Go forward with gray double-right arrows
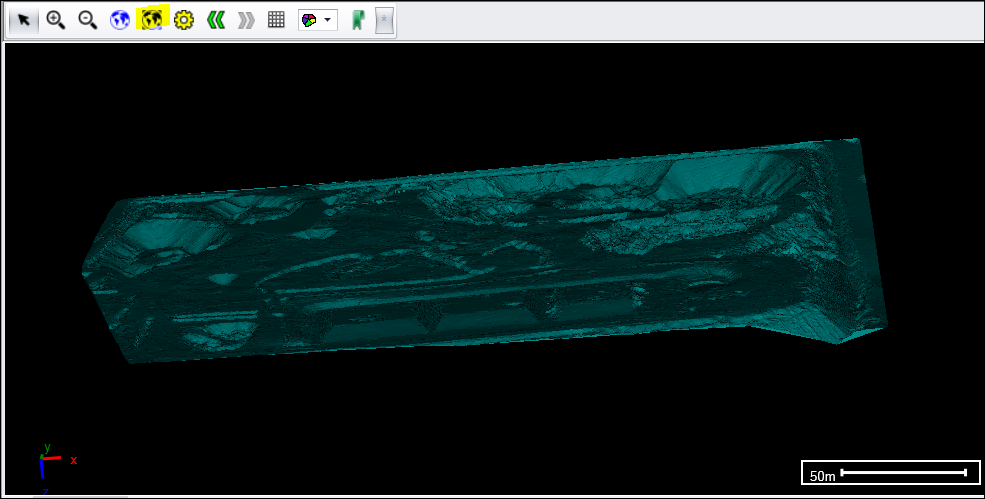The height and width of the screenshot is (499, 985). click(245, 20)
